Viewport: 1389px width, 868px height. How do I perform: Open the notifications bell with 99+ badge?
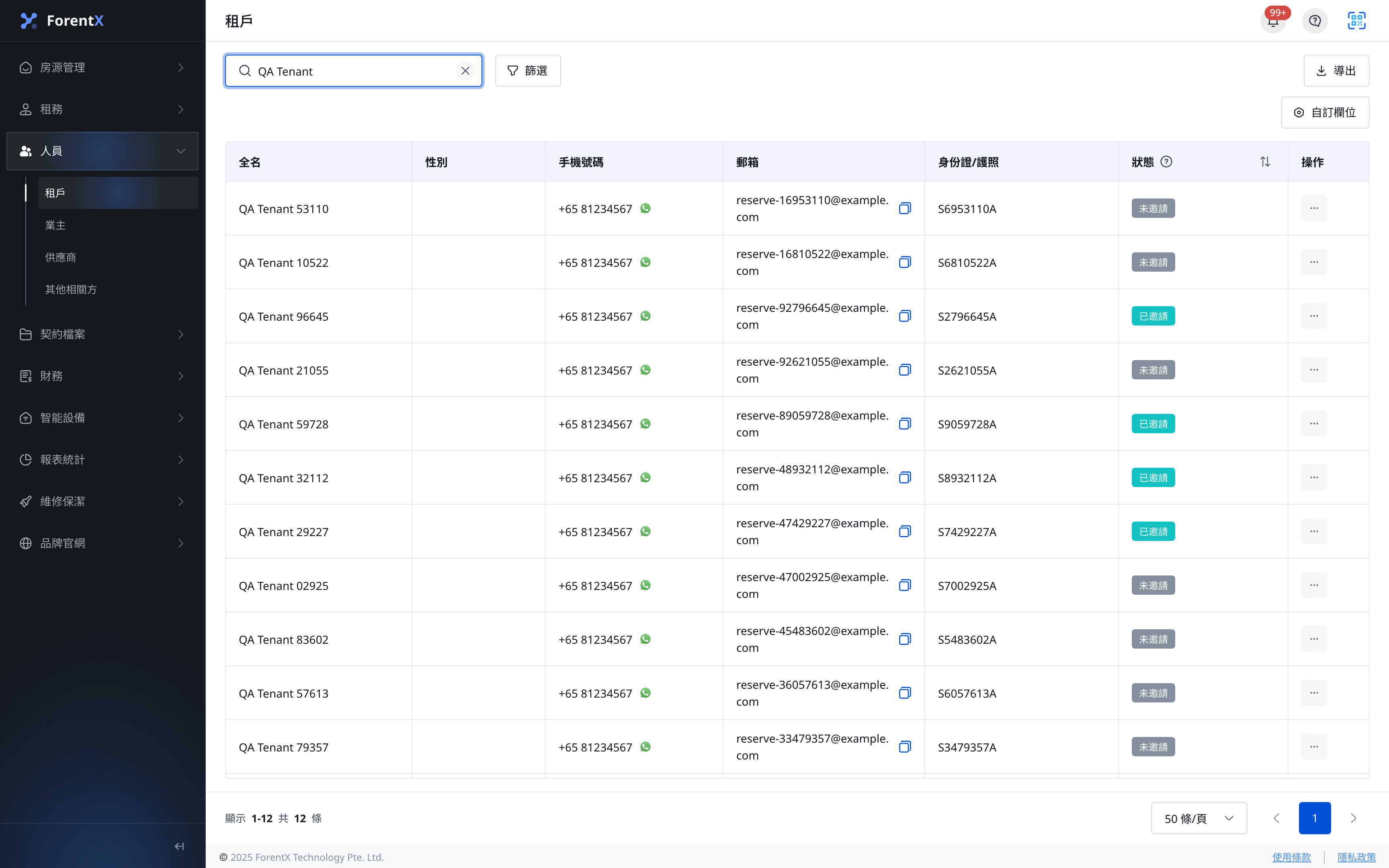[1272, 21]
